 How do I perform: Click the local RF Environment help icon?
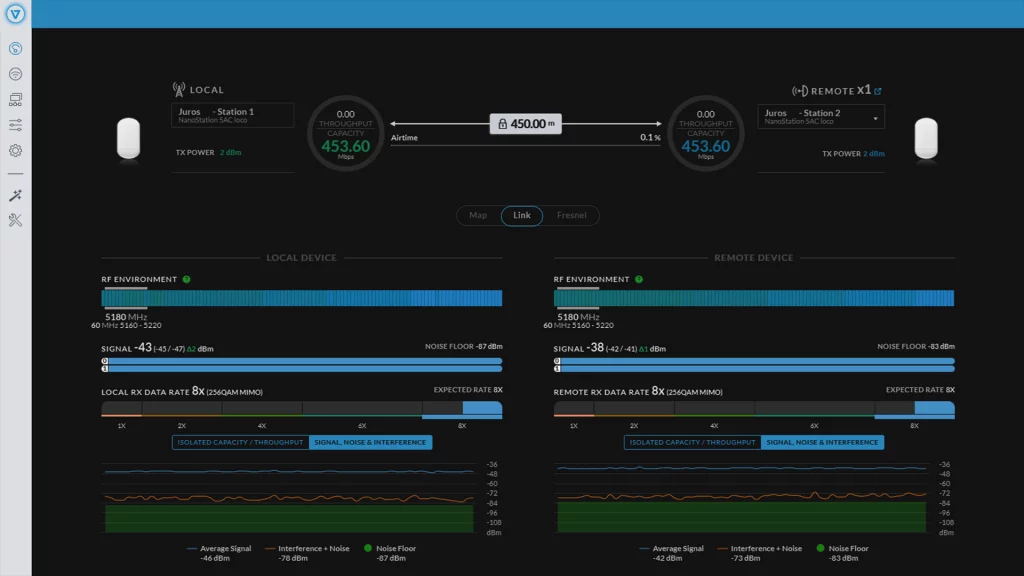tap(187, 280)
